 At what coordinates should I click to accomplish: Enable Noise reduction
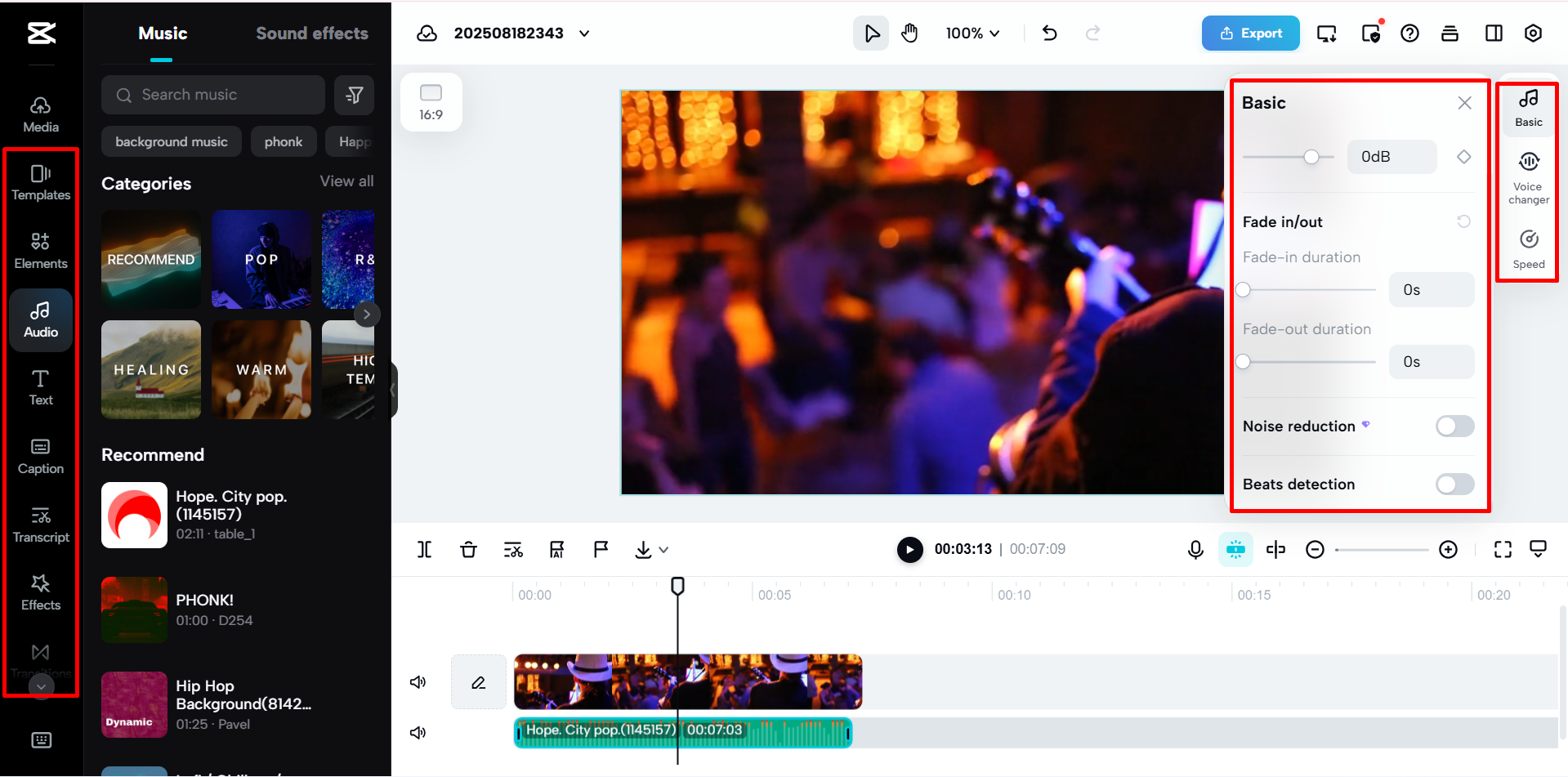(x=1454, y=426)
